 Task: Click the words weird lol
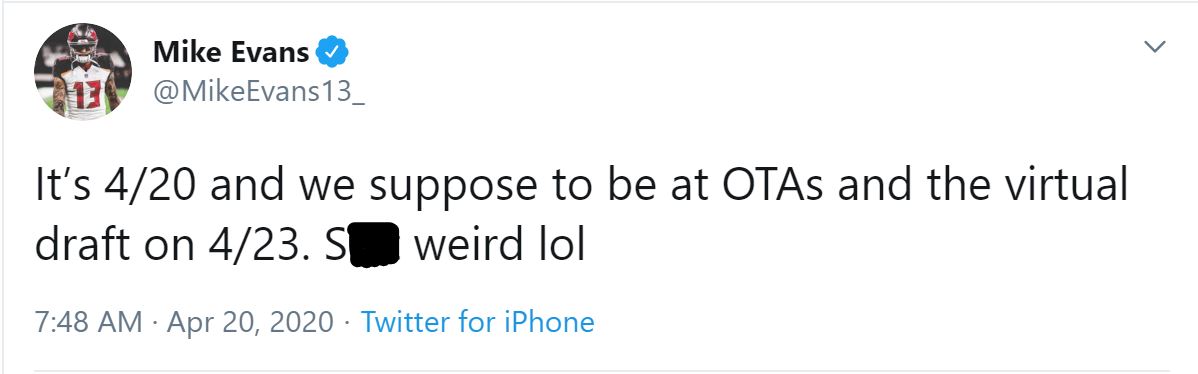[499, 247]
